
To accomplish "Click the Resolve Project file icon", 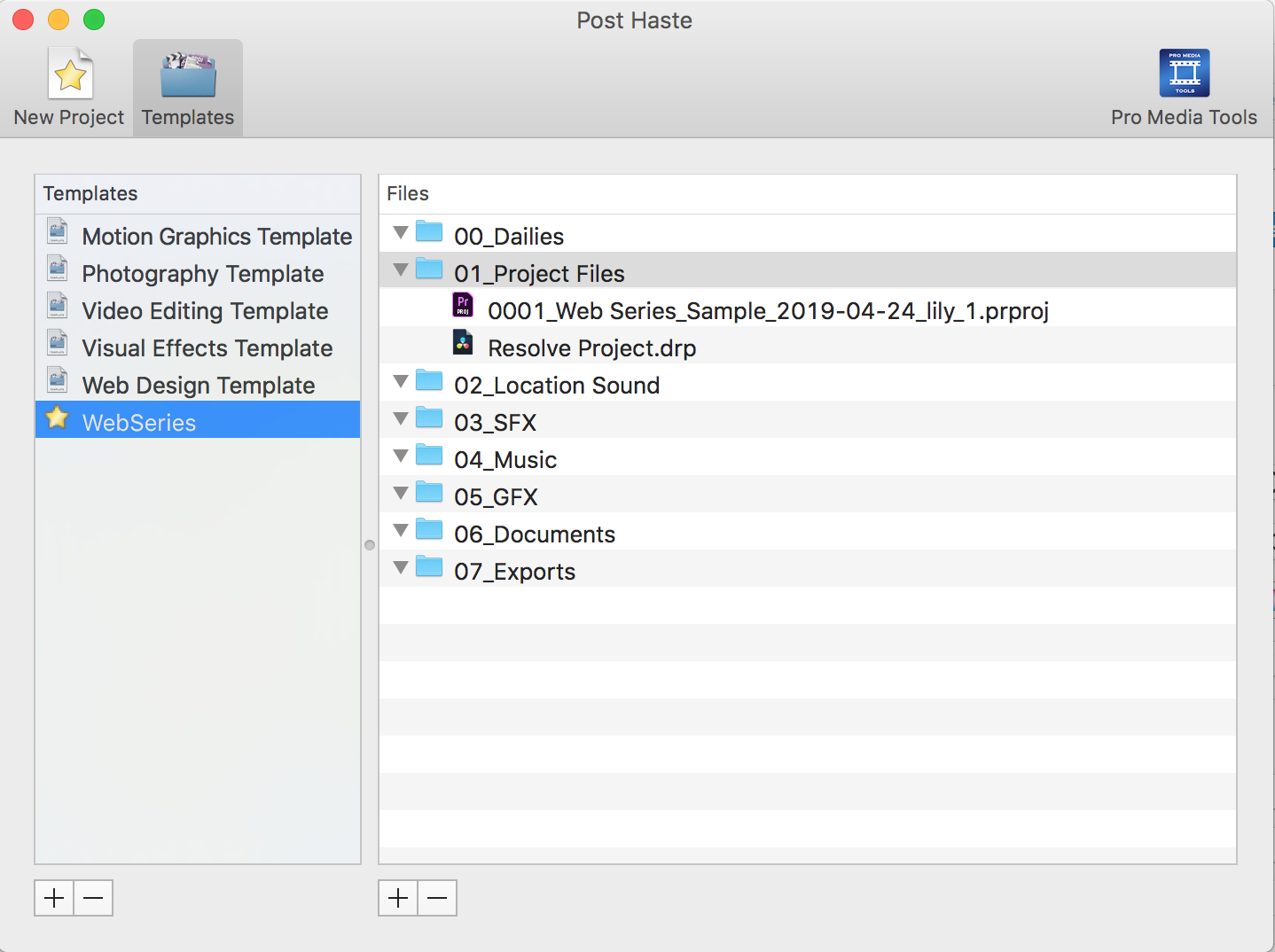I will [463, 343].
